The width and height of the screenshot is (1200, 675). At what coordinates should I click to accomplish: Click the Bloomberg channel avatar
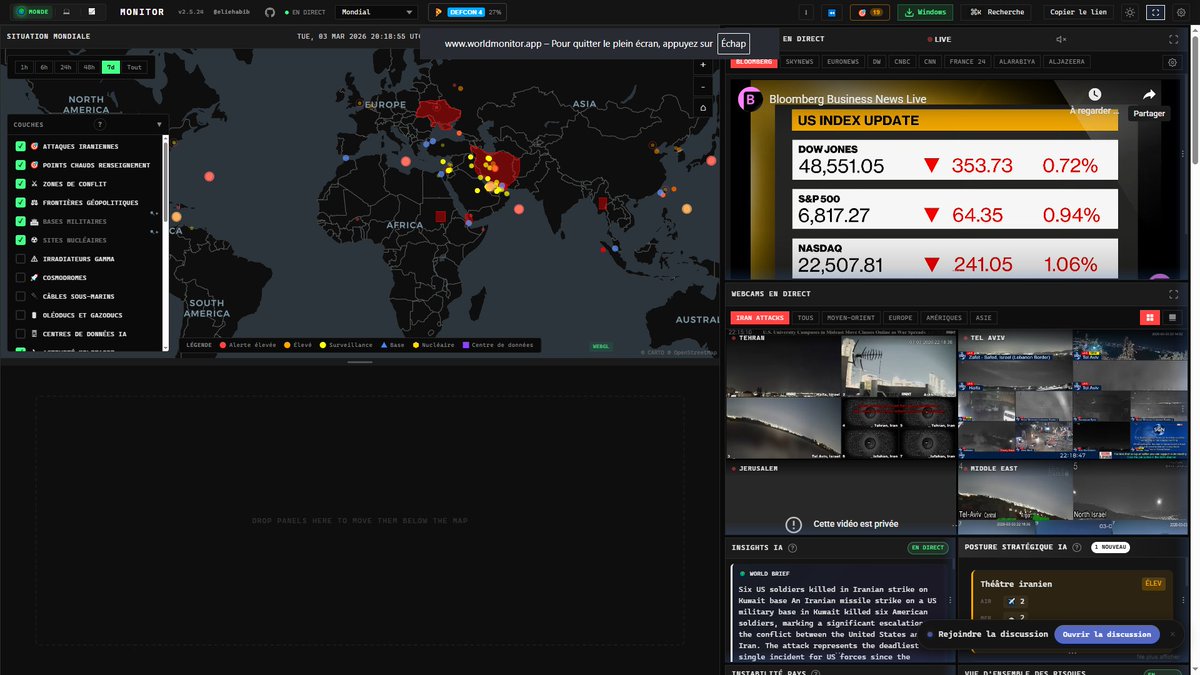[750, 99]
